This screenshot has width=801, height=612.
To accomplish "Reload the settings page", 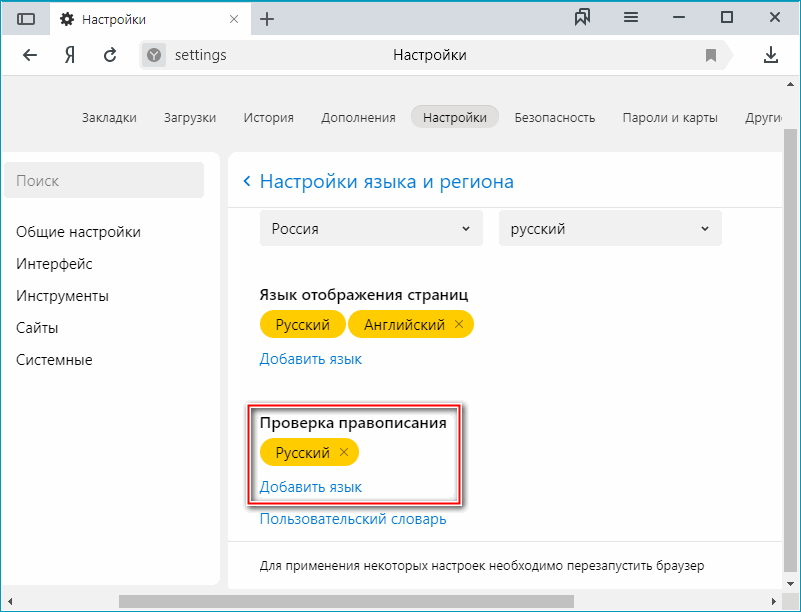I will click(110, 55).
